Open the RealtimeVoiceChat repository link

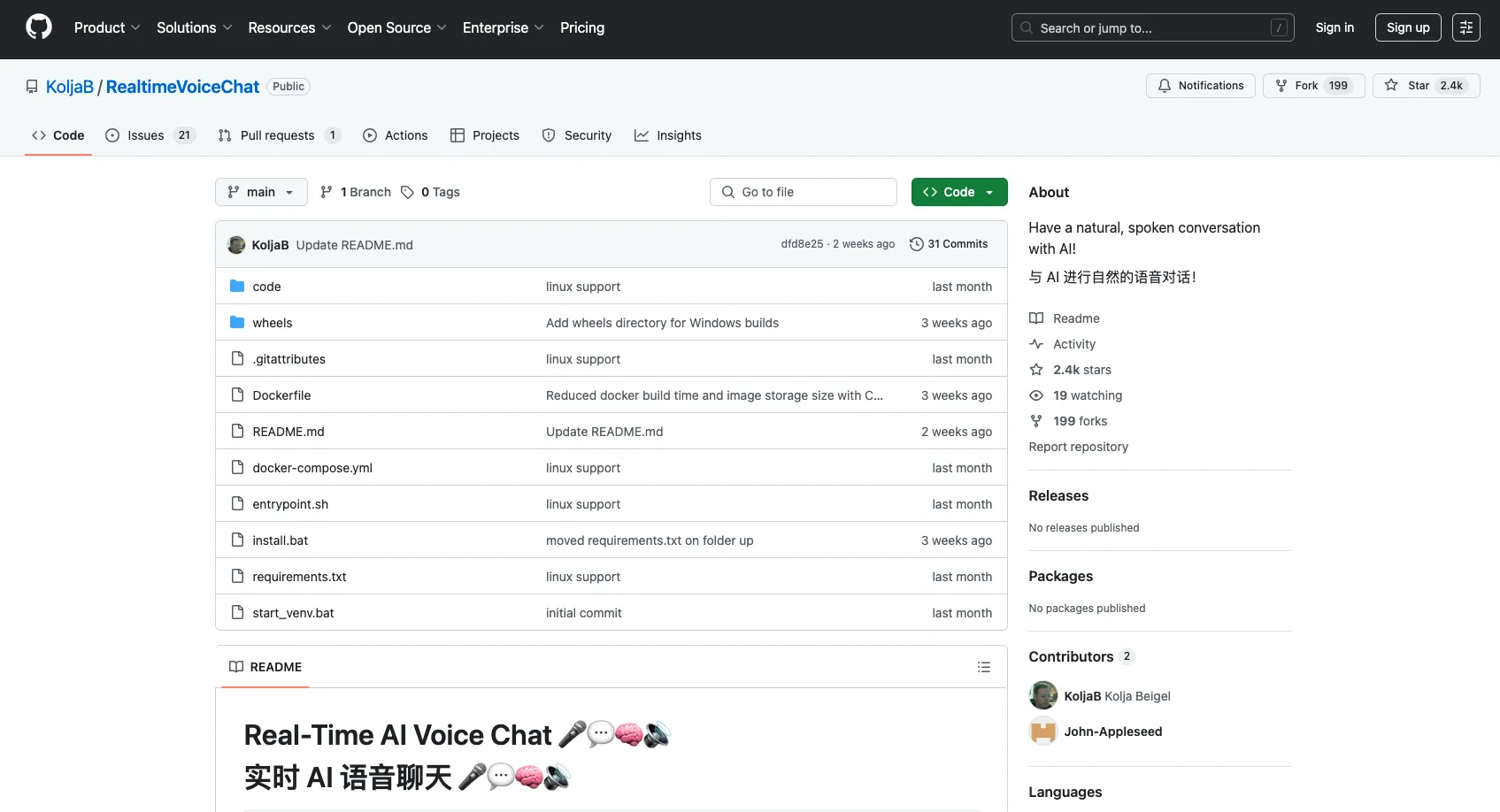(x=182, y=87)
